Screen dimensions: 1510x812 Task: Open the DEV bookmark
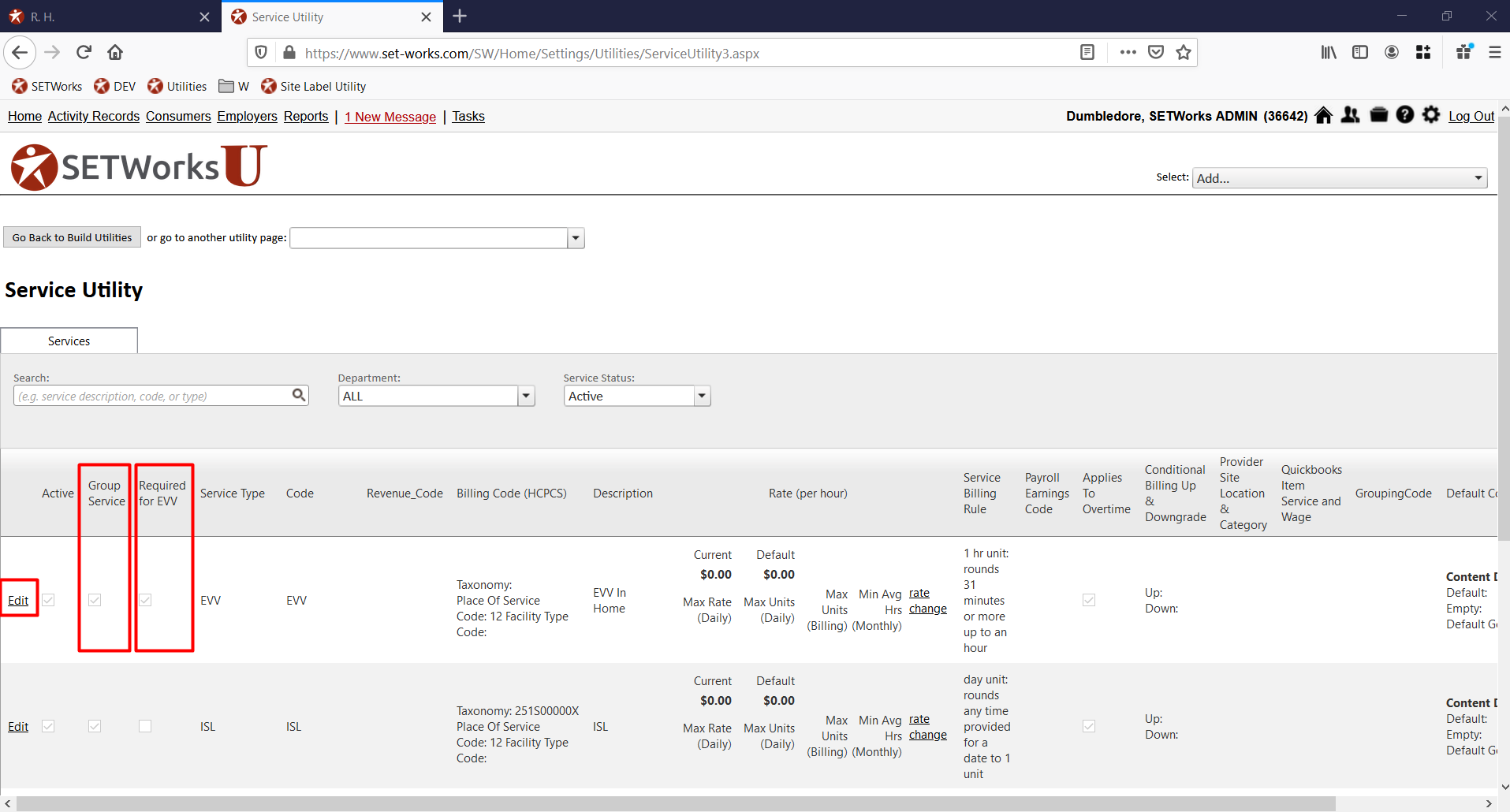(115, 87)
